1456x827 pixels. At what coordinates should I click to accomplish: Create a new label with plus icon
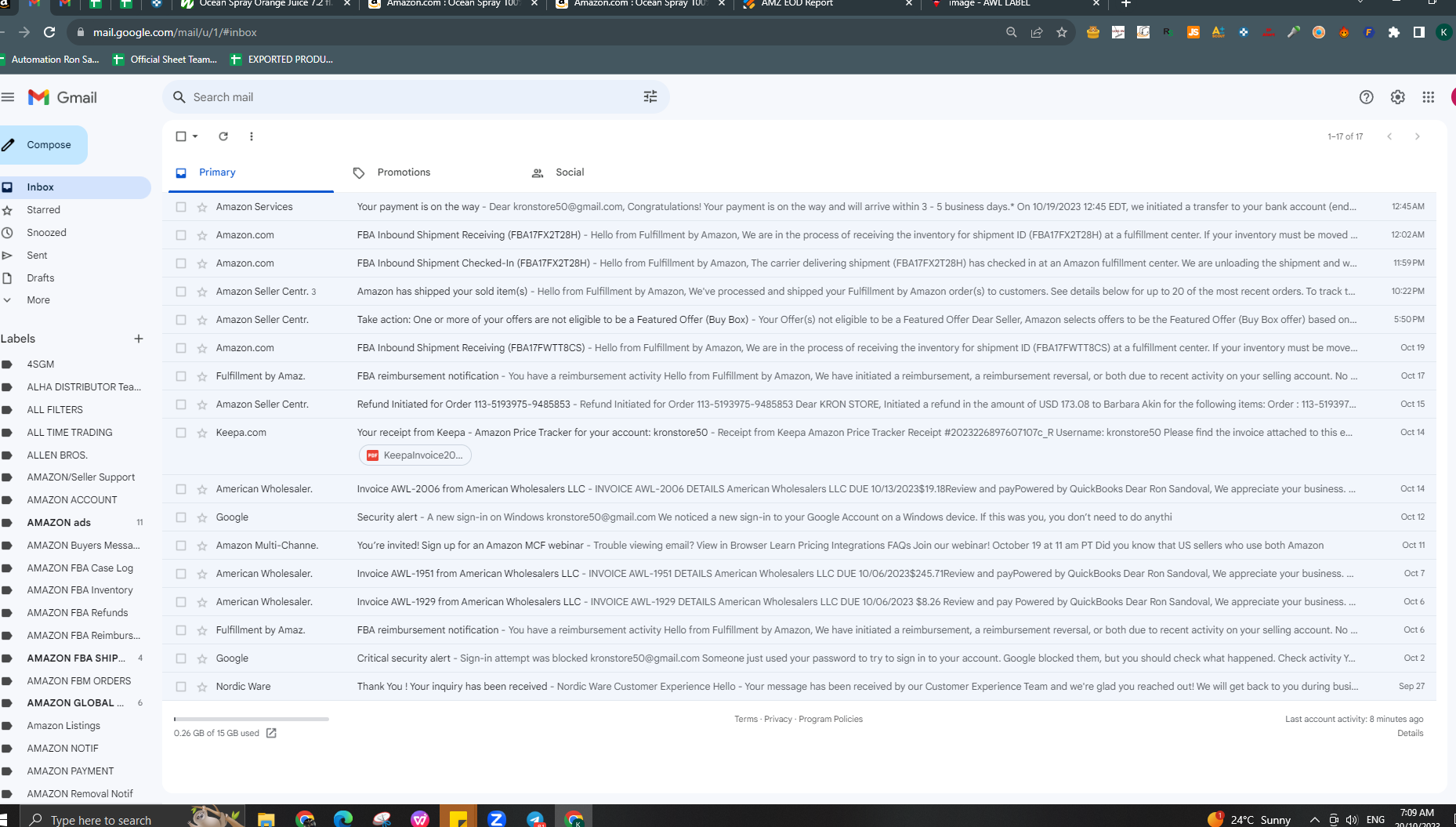pyautogui.click(x=139, y=339)
